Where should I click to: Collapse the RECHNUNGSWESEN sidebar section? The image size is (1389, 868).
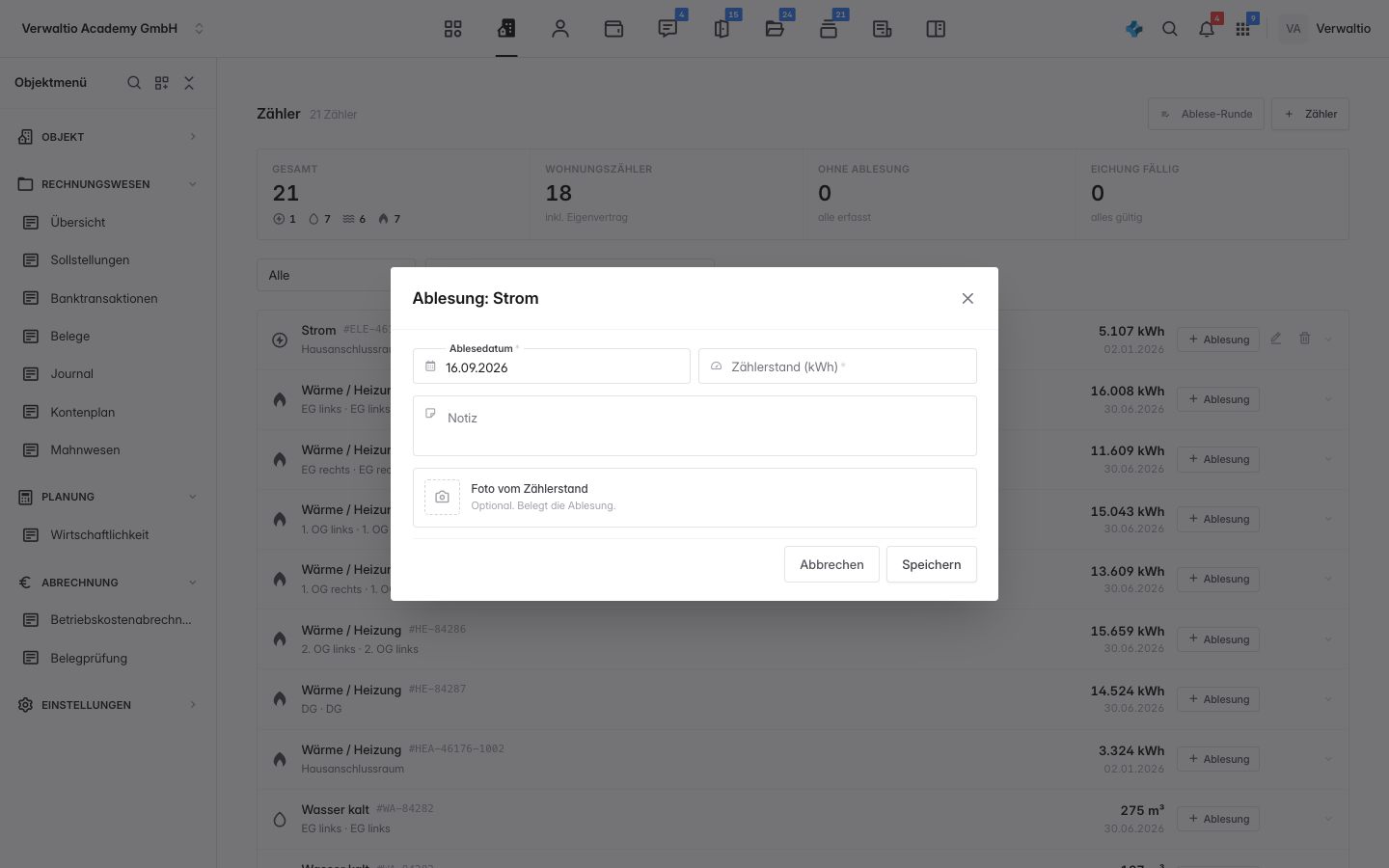108,184
